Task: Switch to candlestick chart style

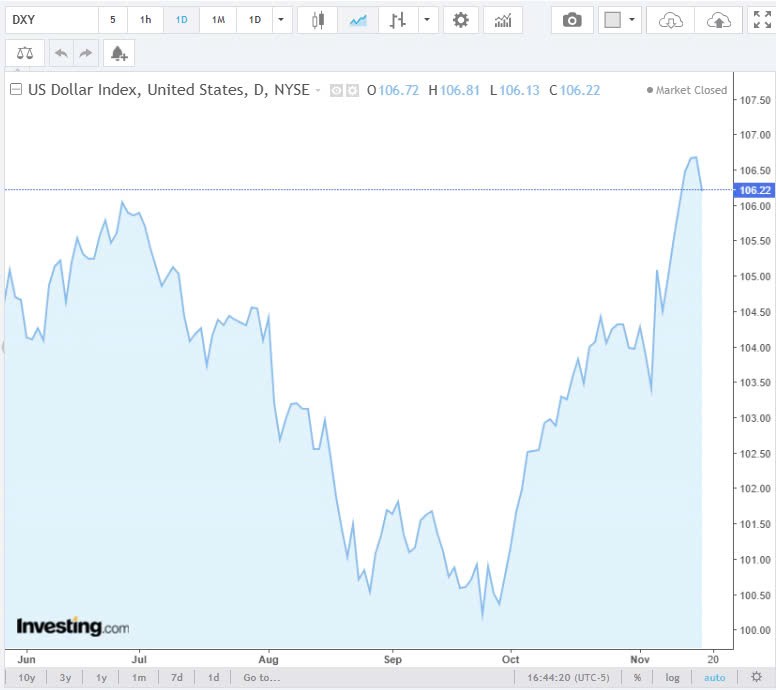Action: (x=318, y=20)
